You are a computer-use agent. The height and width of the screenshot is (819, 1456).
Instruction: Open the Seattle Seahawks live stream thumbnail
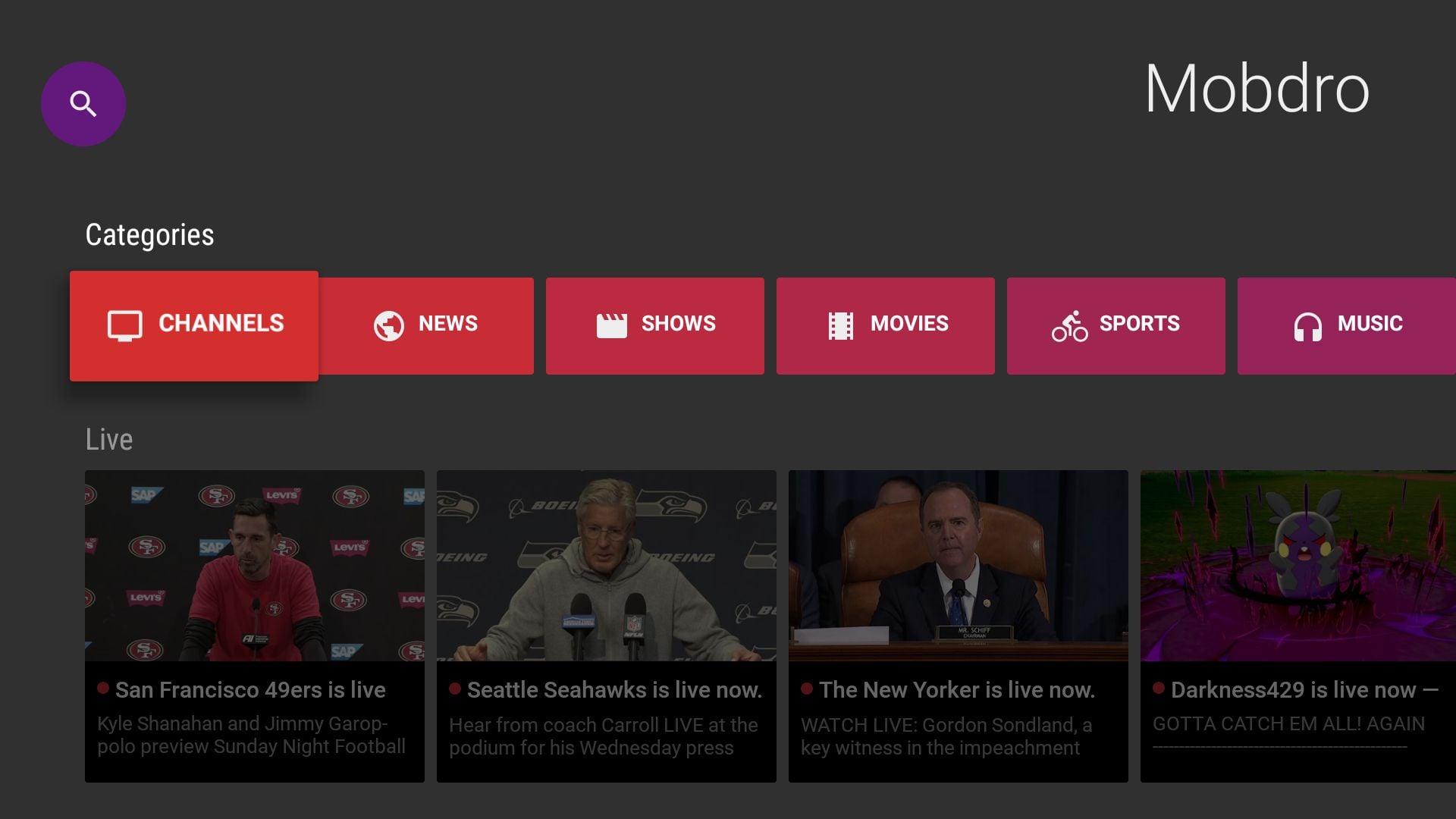(607, 566)
